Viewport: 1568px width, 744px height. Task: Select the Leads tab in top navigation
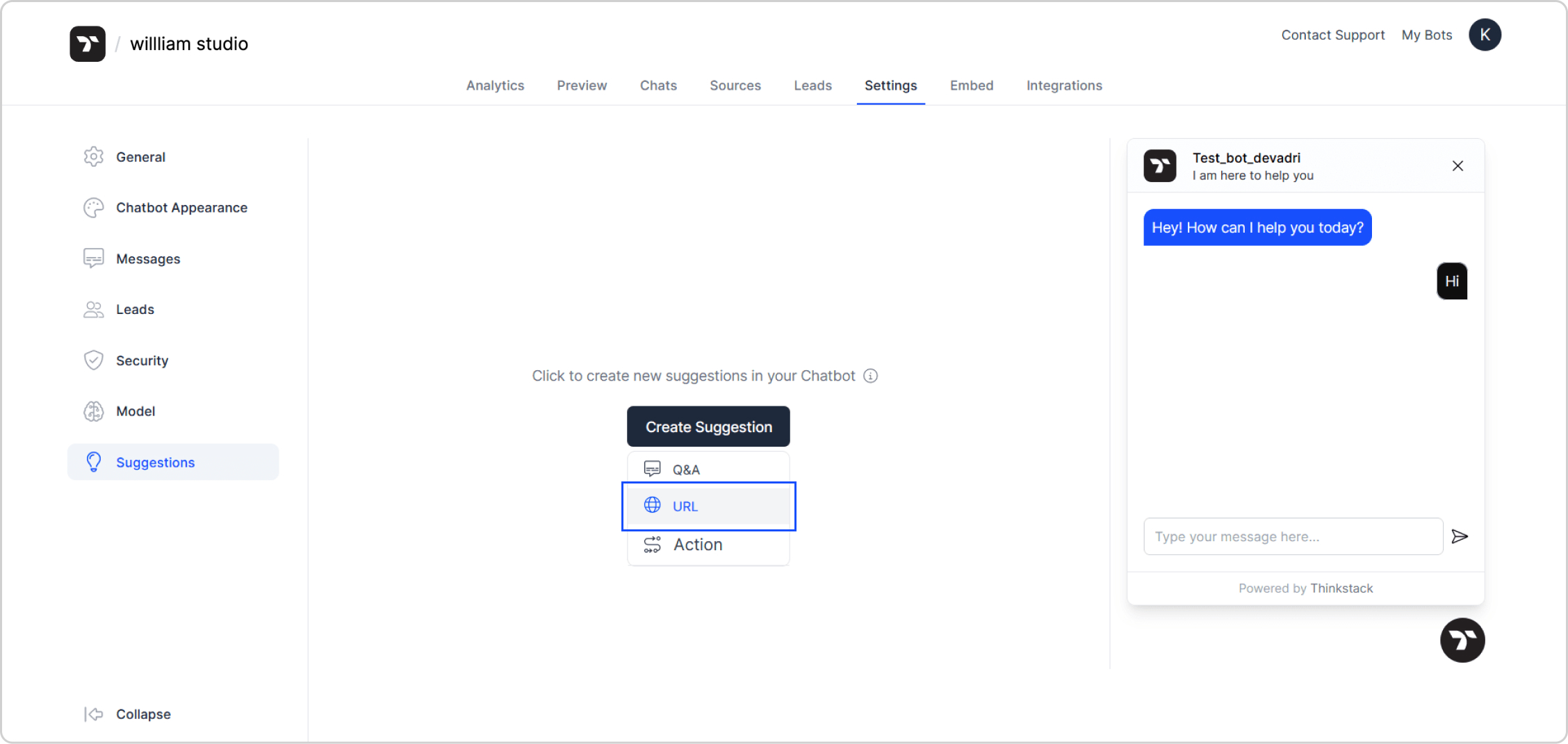click(812, 85)
